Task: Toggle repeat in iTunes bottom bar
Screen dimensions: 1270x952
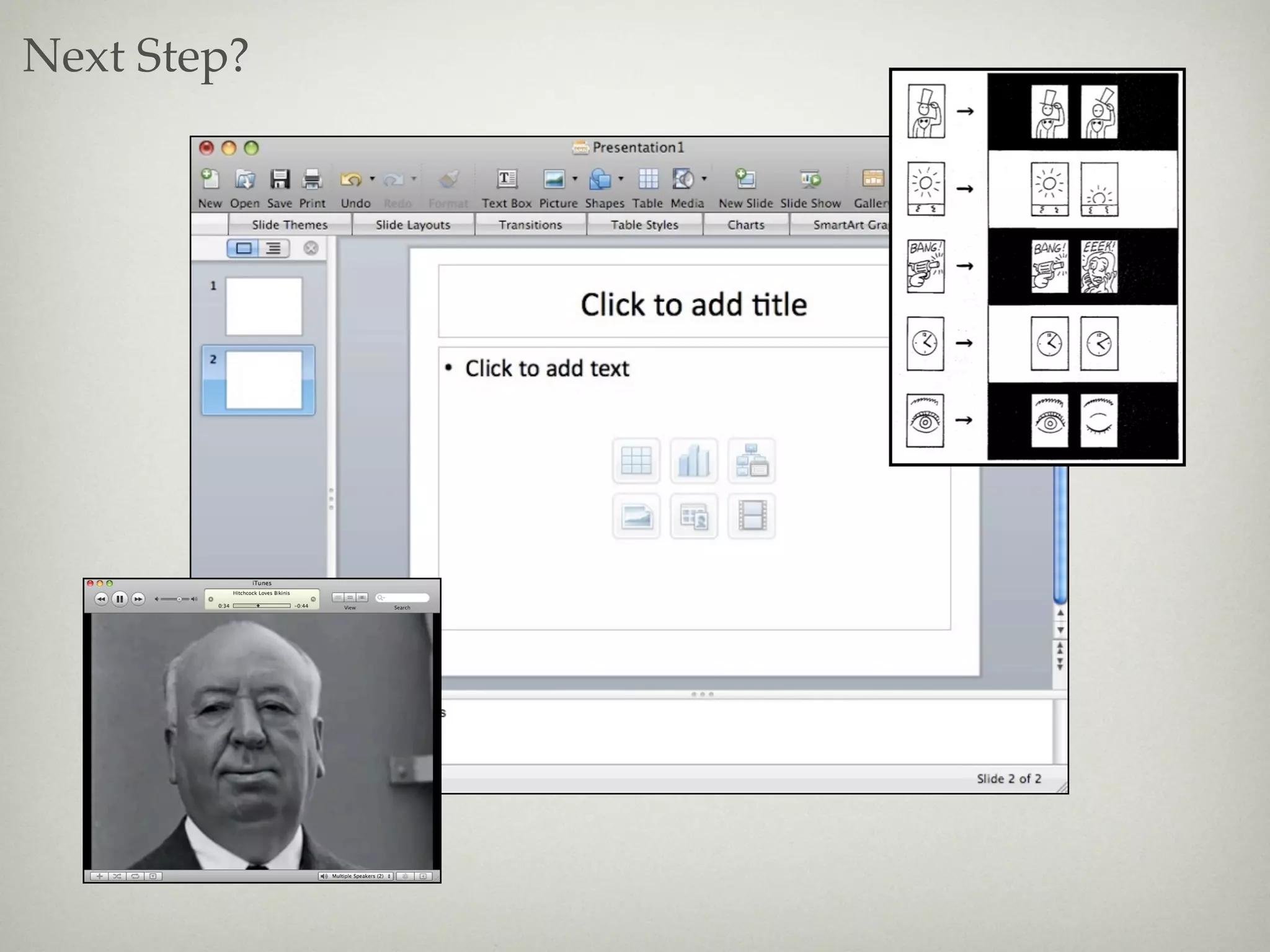Action: point(135,876)
